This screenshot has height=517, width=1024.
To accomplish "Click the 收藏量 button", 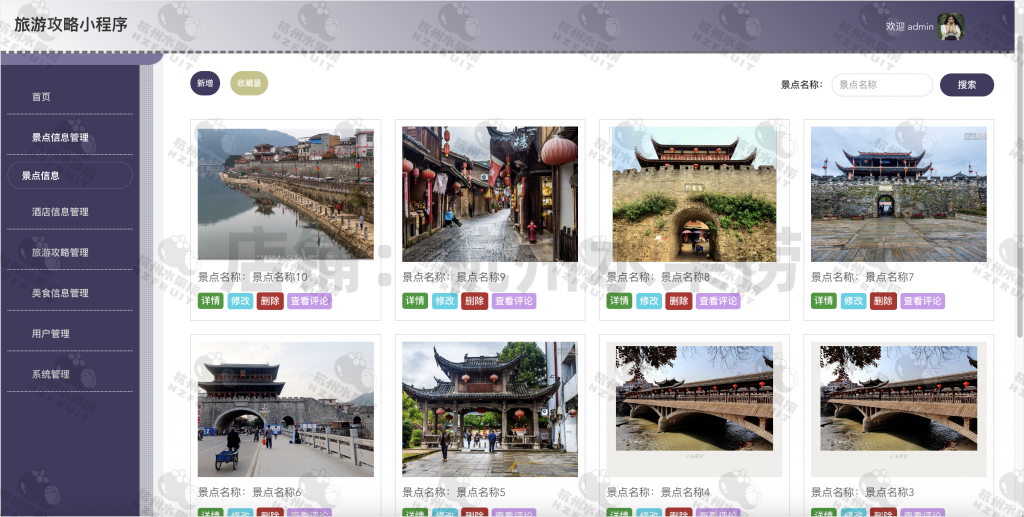I will coord(249,84).
